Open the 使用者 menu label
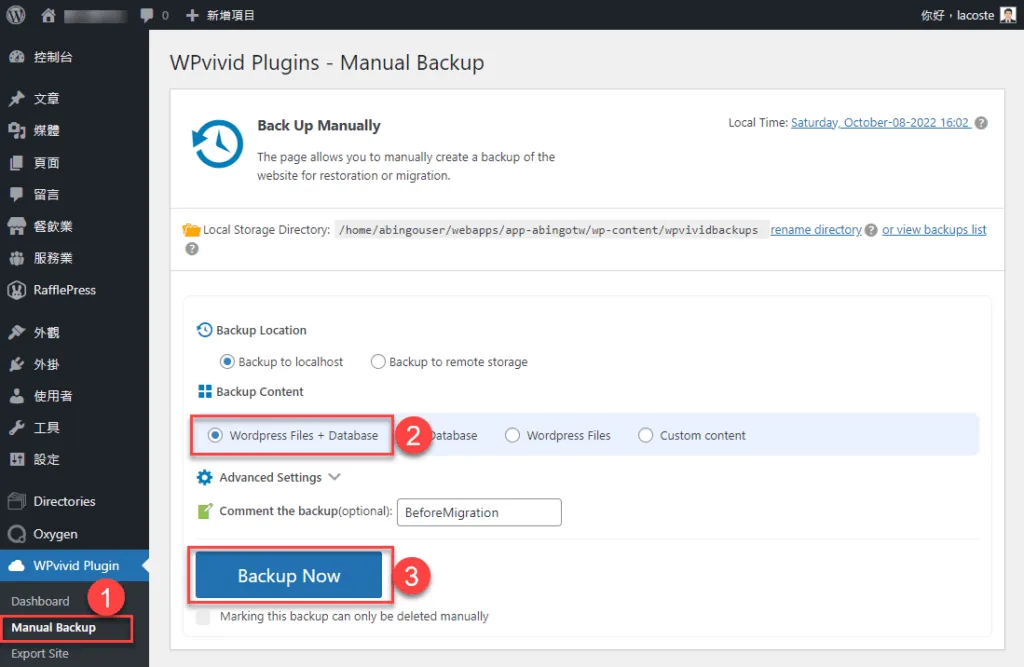Screen dimensions: 1024x667 pyautogui.click(x=53, y=396)
